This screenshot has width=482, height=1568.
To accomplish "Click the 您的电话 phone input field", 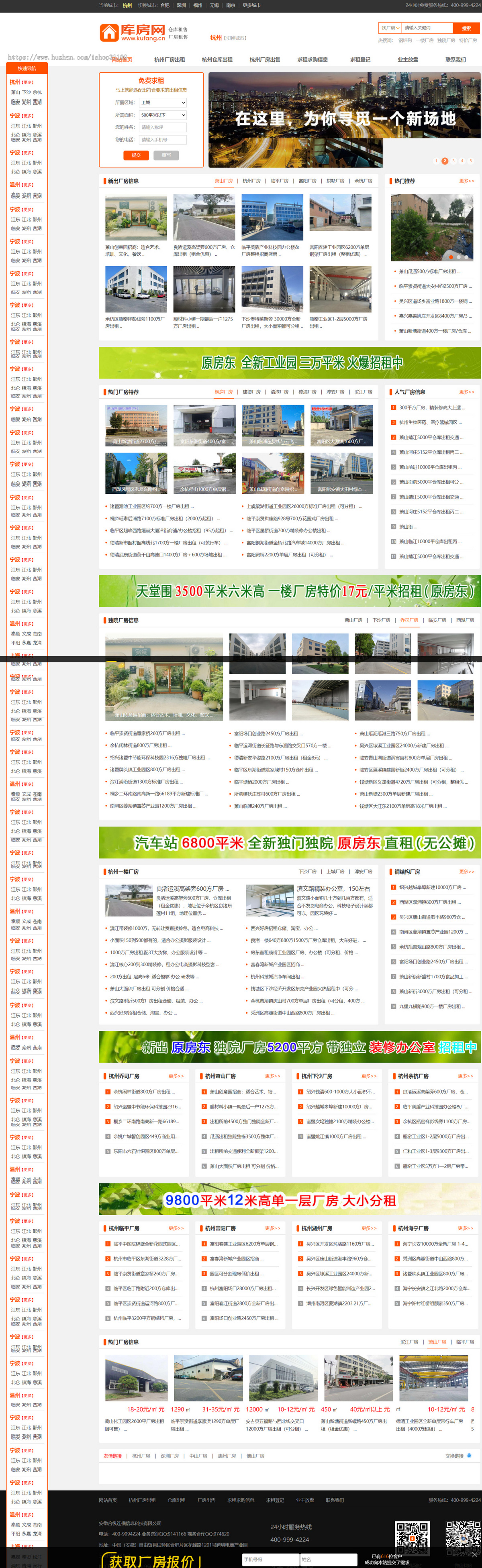I will tap(163, 139).
